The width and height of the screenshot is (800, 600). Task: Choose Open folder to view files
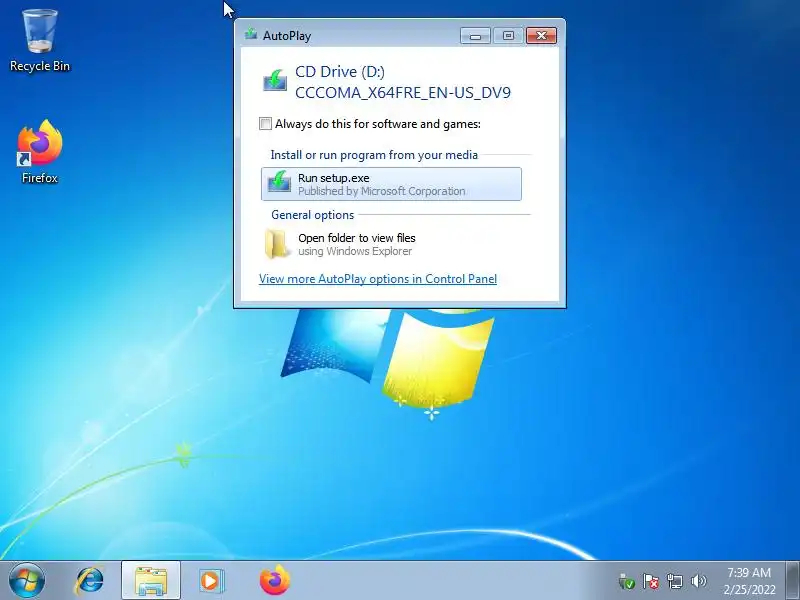391,244
